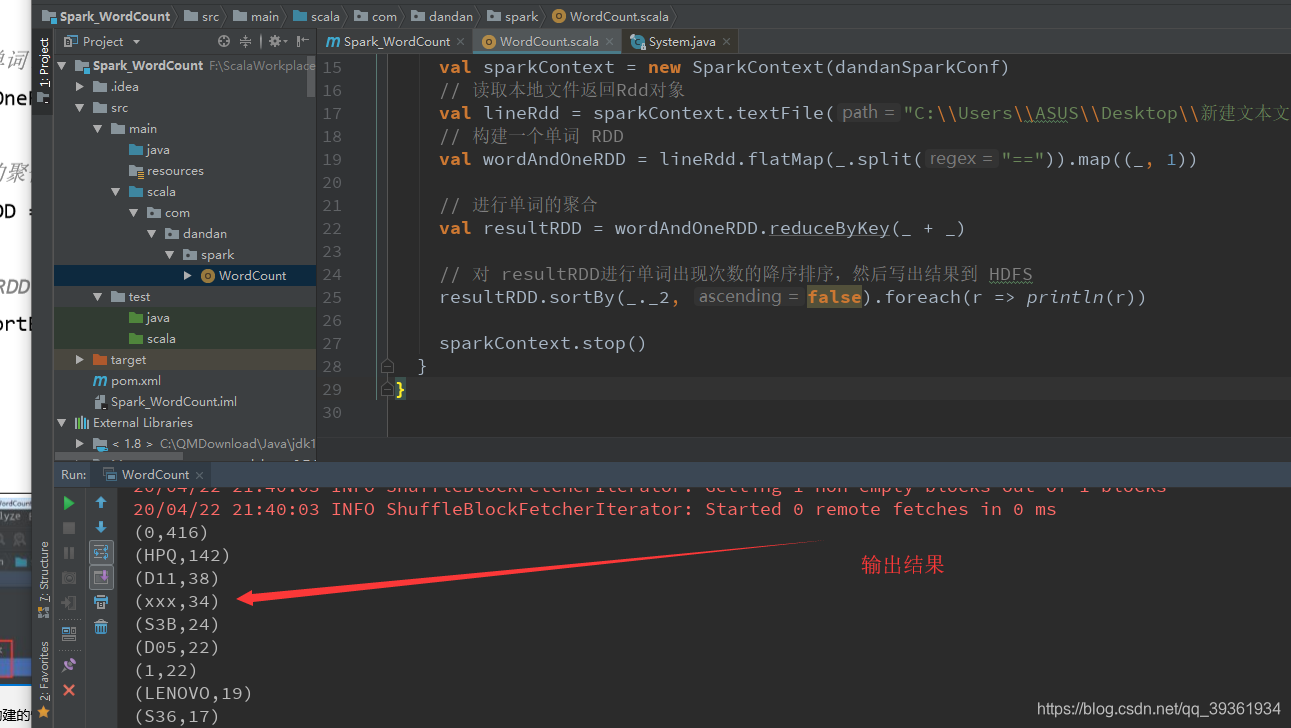
Task: Rerun WordCount with the green play icon
Action: (x=69, y=502)
